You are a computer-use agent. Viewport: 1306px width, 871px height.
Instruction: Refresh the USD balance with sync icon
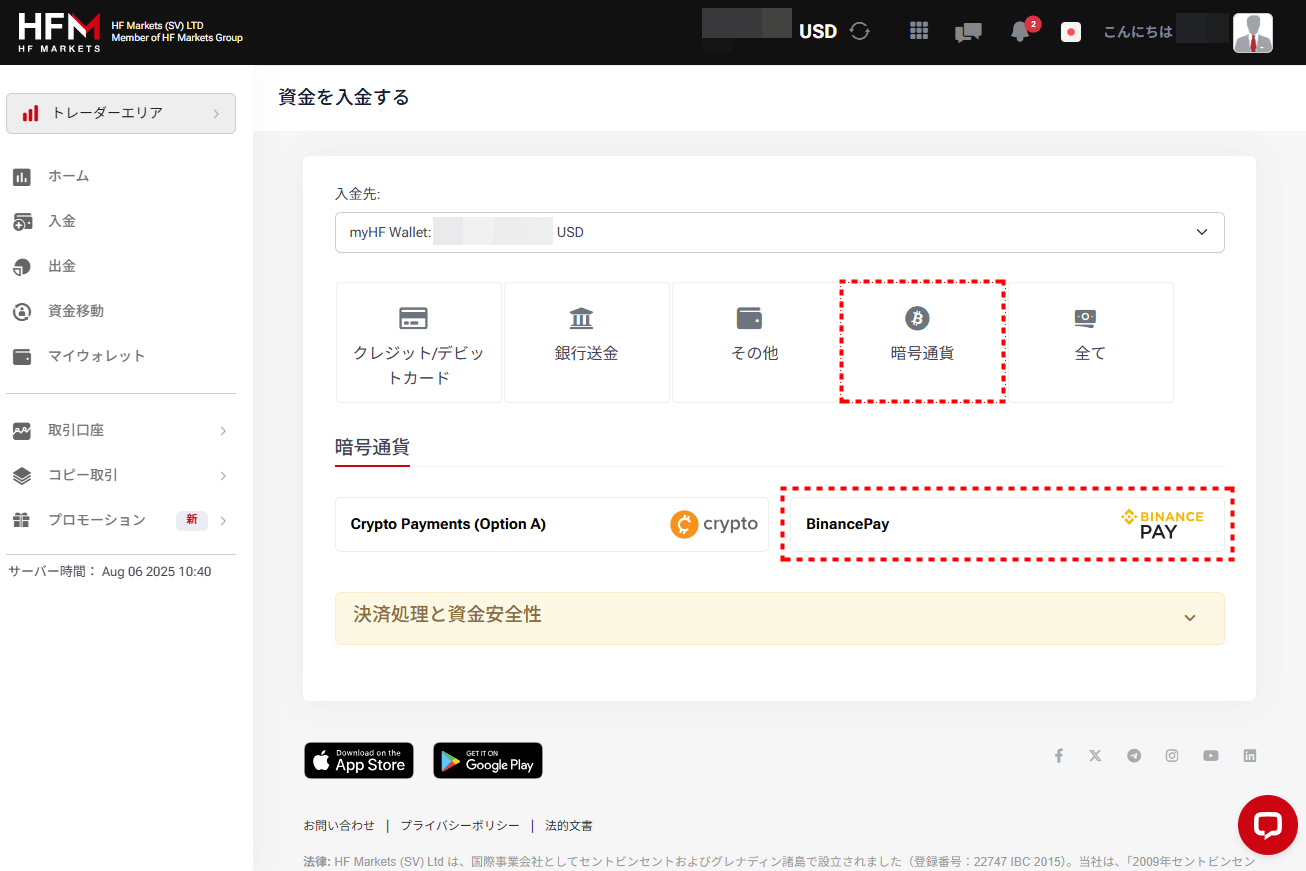(x=860, y=31)
